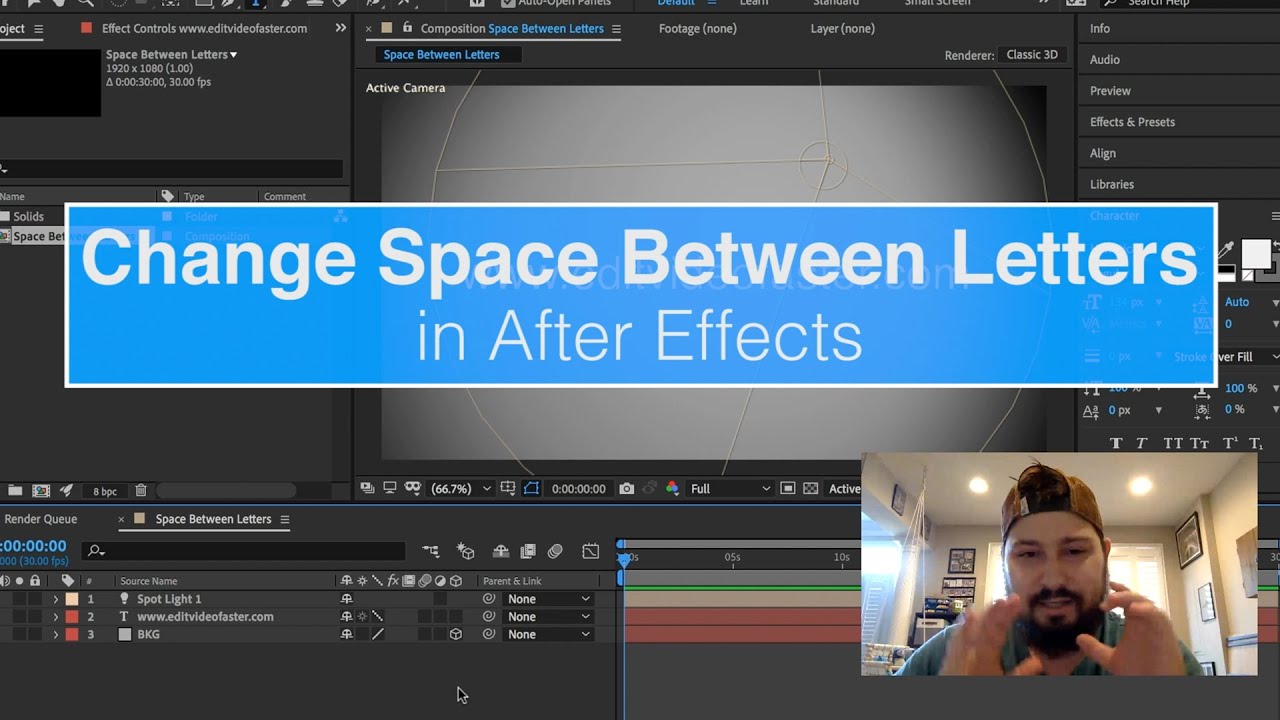Delete selected project item with trash icon
This screenshot has height=720, width=1280.
click(141, 490)
